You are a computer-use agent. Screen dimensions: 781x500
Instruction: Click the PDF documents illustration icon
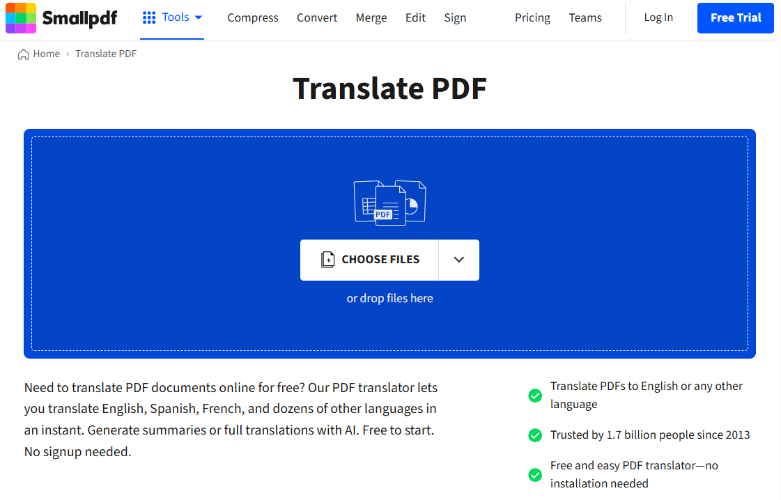pos(390,203)
